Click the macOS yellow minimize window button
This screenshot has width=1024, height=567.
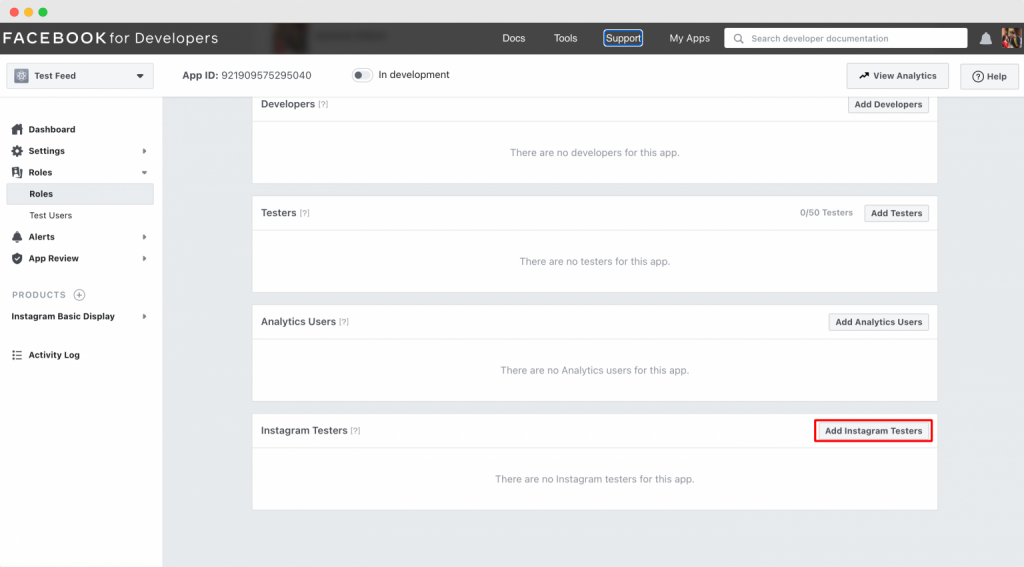[29, 12]
